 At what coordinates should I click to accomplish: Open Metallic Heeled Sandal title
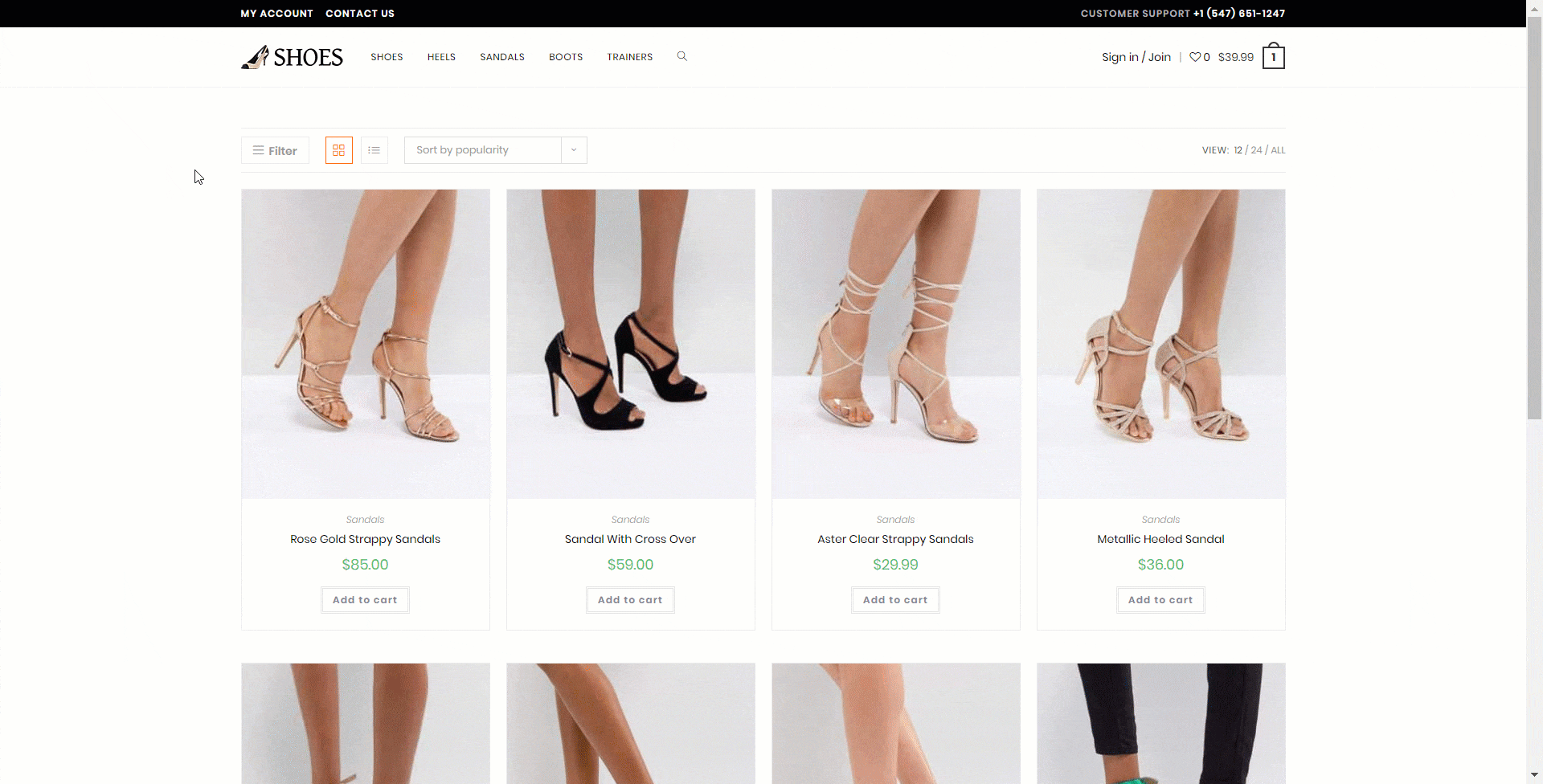(x=1161, y=539)
